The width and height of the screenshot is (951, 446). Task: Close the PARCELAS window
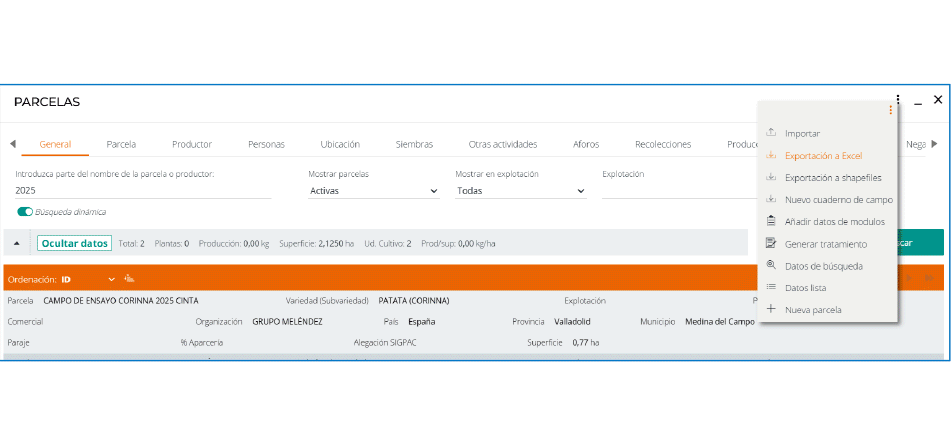pos(938,100)
